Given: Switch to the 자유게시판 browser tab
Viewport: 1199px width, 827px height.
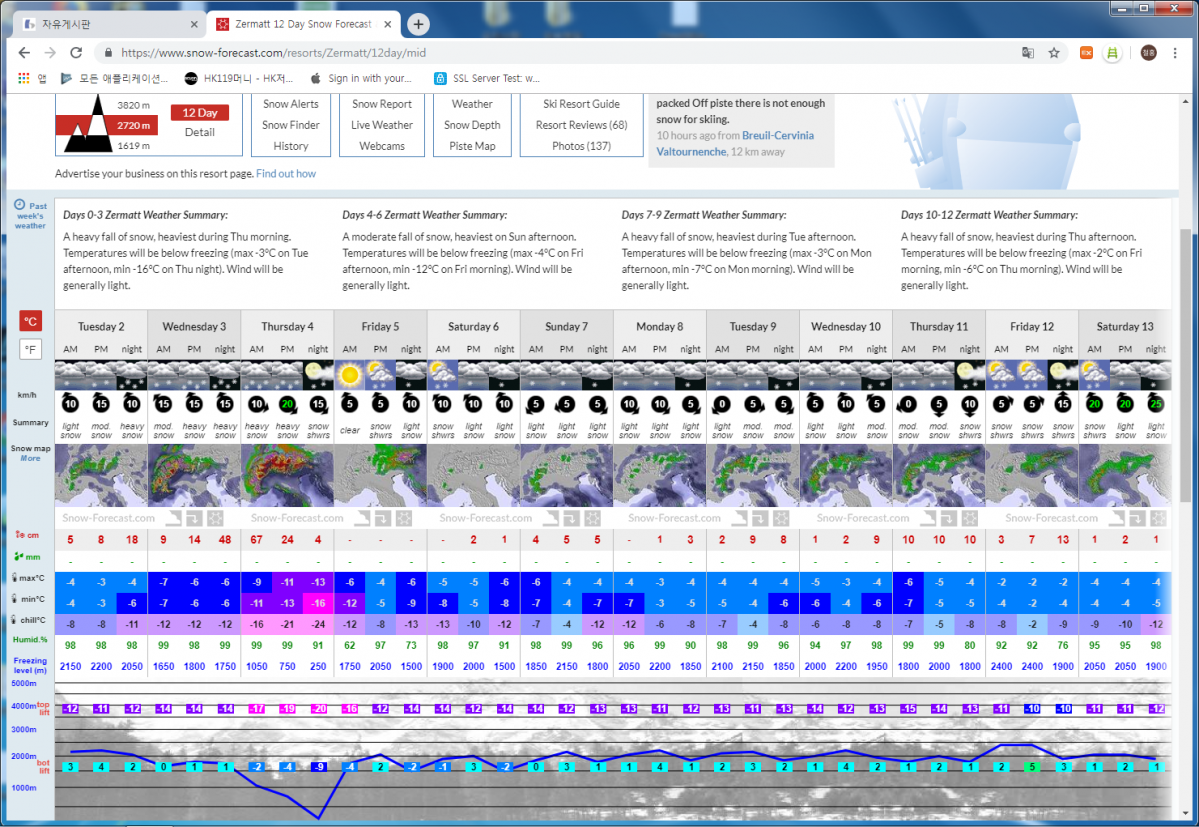Looking at the screenshot, I should tap(111, 24).
